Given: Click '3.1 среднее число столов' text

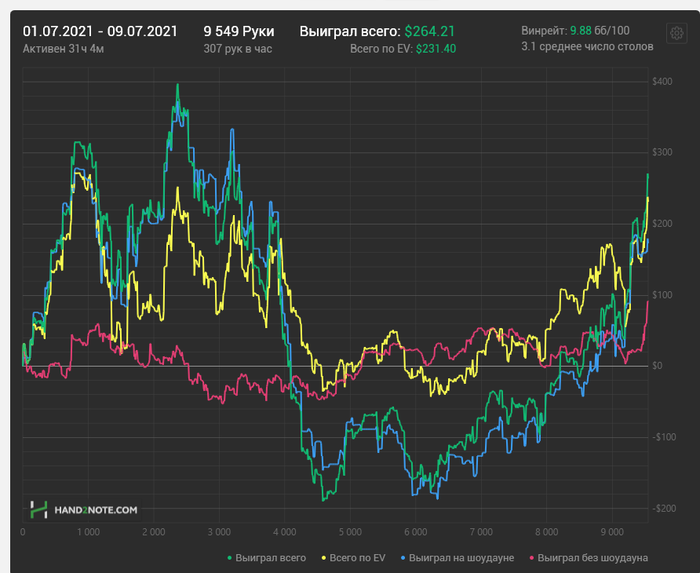Looking at the screenshot, I should (587, 46).
